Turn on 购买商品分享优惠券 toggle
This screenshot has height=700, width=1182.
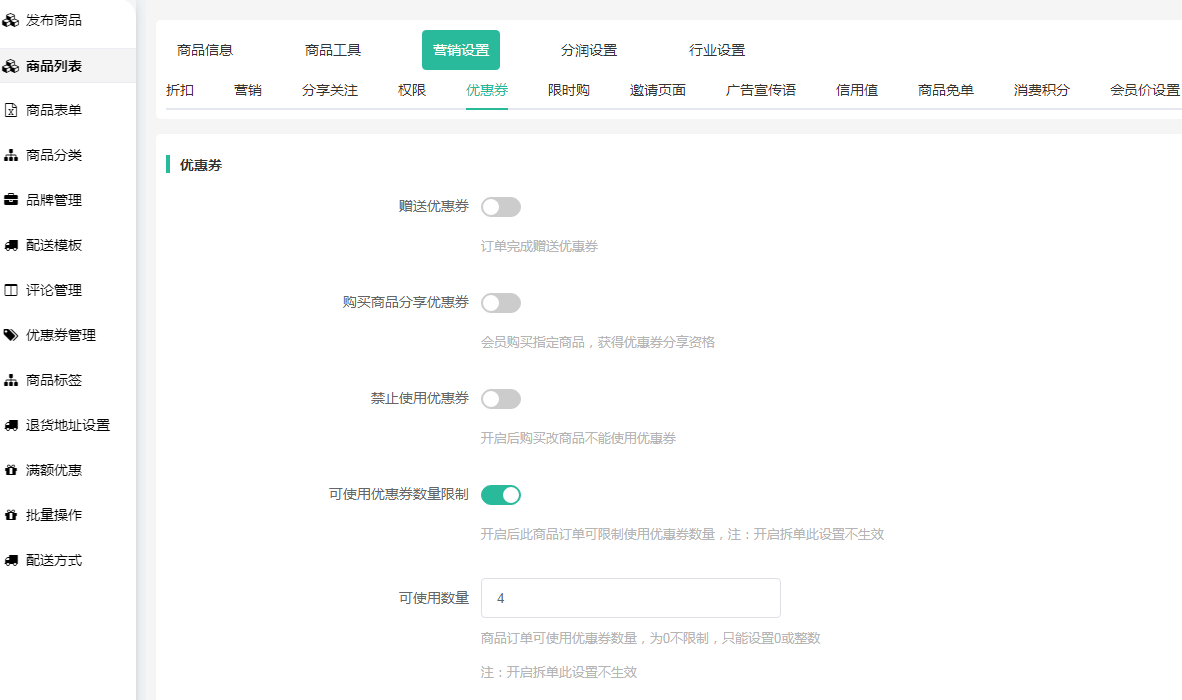tap(500, 303)
